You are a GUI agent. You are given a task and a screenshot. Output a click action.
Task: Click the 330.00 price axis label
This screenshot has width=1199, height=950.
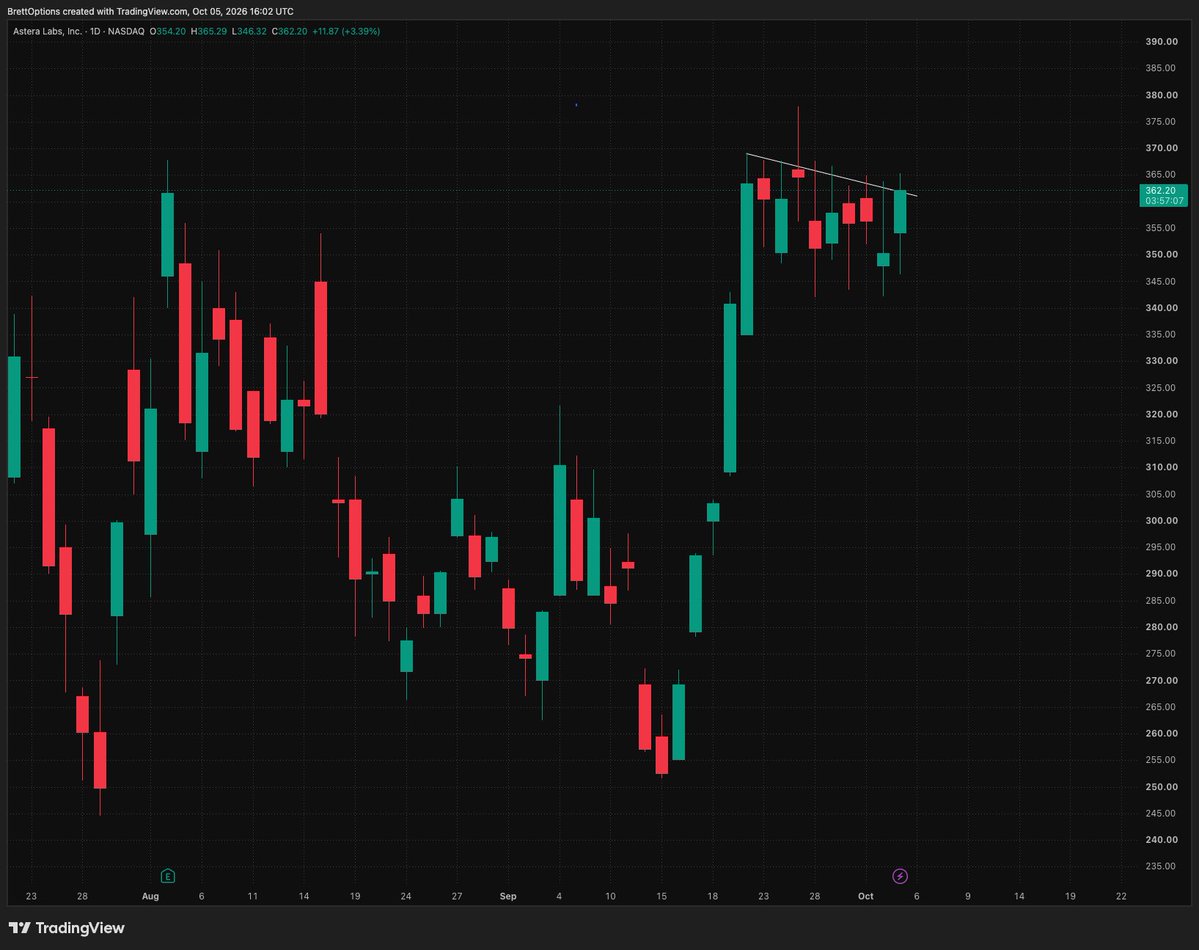coord(1161,361)
